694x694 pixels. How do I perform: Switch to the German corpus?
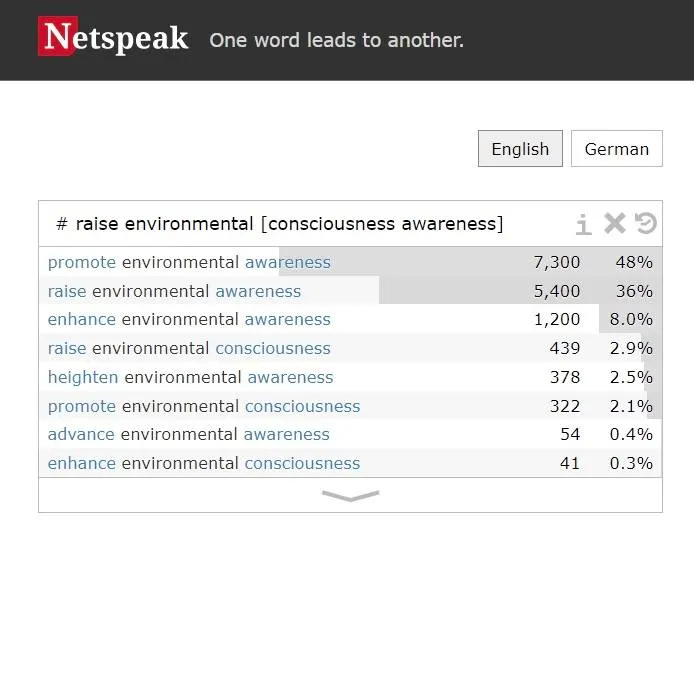[x=616, y=149]
